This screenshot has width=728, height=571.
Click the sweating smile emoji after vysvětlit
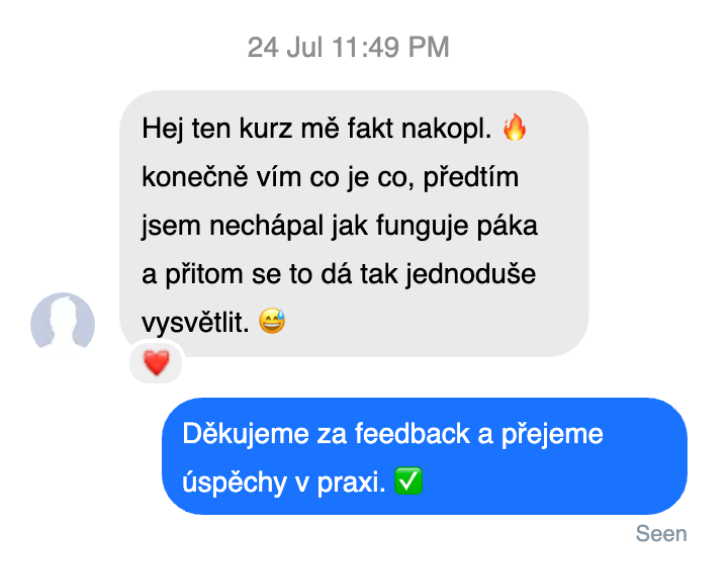tap(272, 321)
